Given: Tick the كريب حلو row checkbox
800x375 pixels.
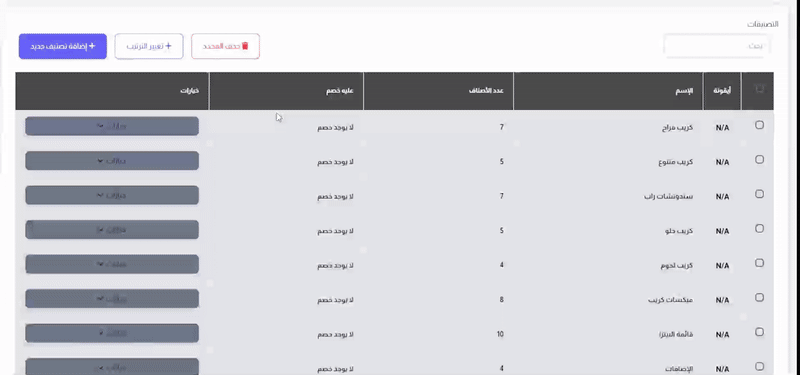Looking at the screenshot, I should pos(759,229).
